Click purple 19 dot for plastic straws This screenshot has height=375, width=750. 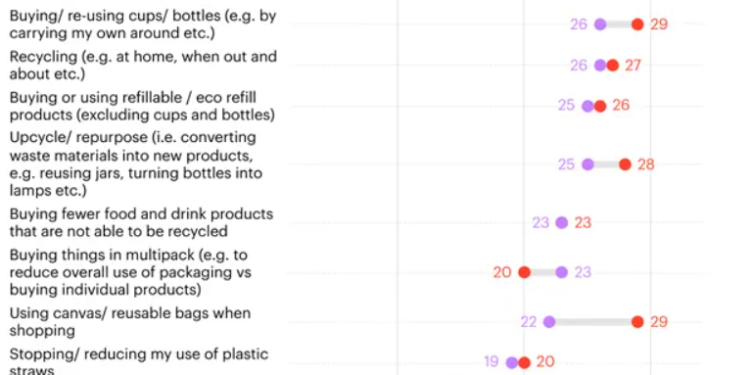[x=512, y=363]
